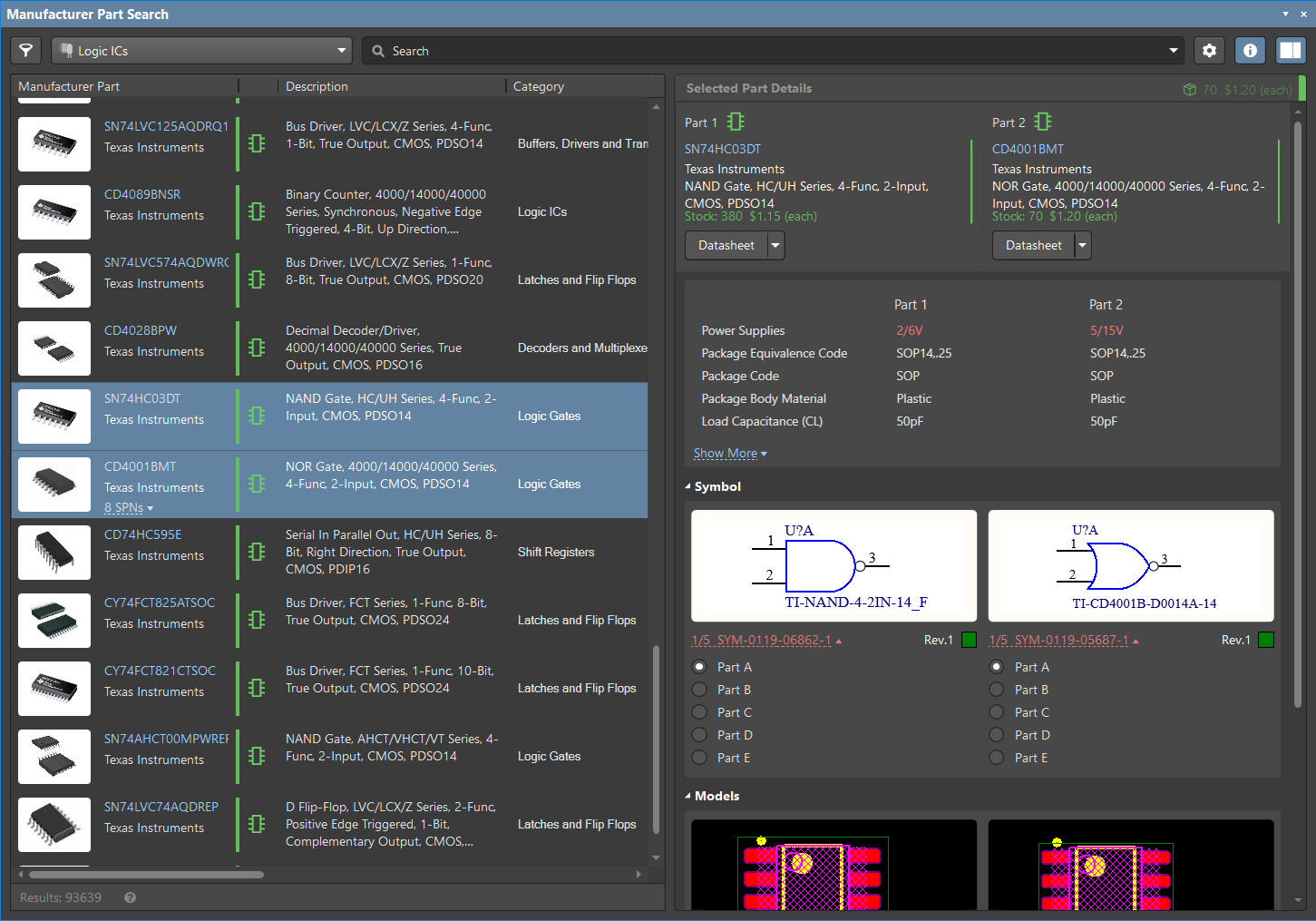Click the horizontal scrollbar of the results list
The image size is (1316, 921).
[146, 875]
